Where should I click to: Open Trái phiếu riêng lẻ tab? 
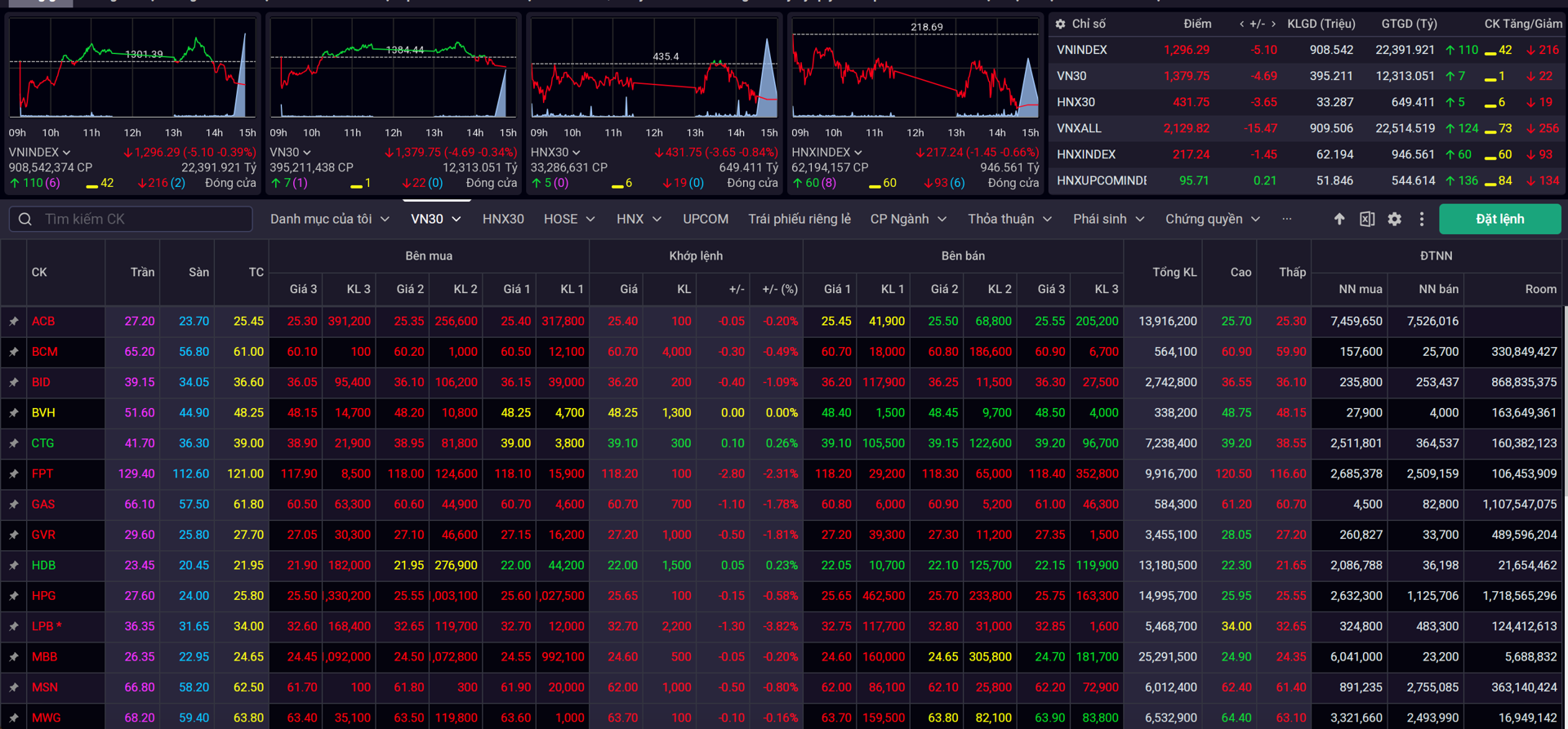[x=800, y=219]
